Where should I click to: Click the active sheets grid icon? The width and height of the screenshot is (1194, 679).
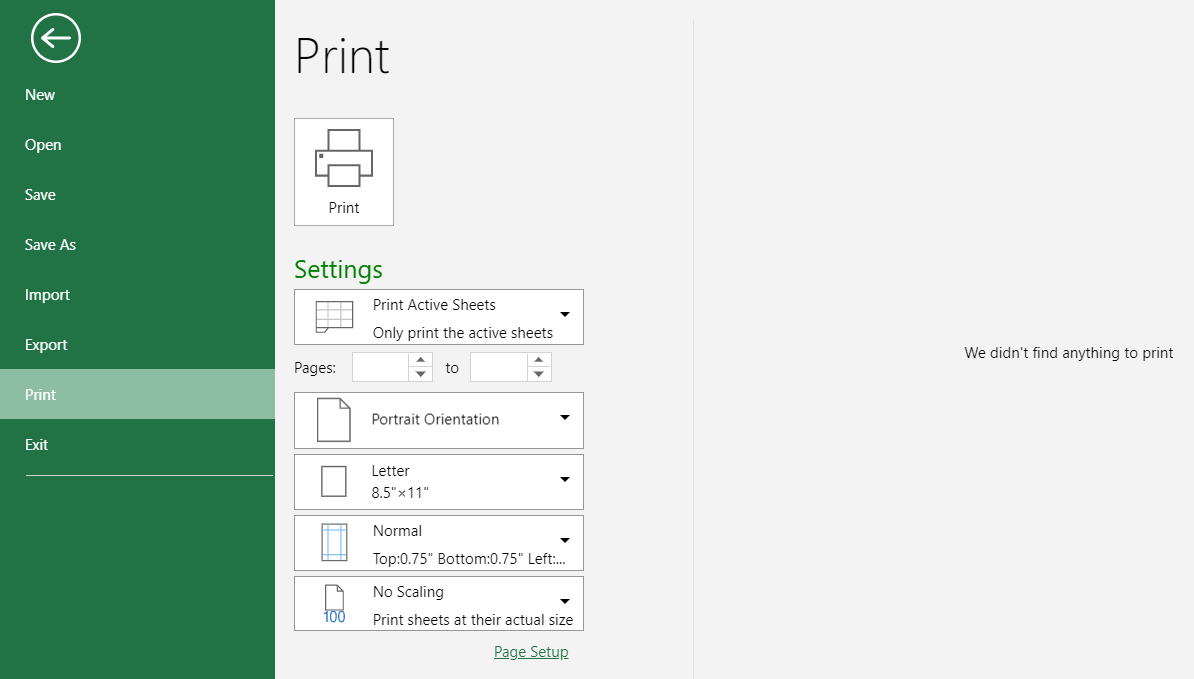(x=334, y=317)
